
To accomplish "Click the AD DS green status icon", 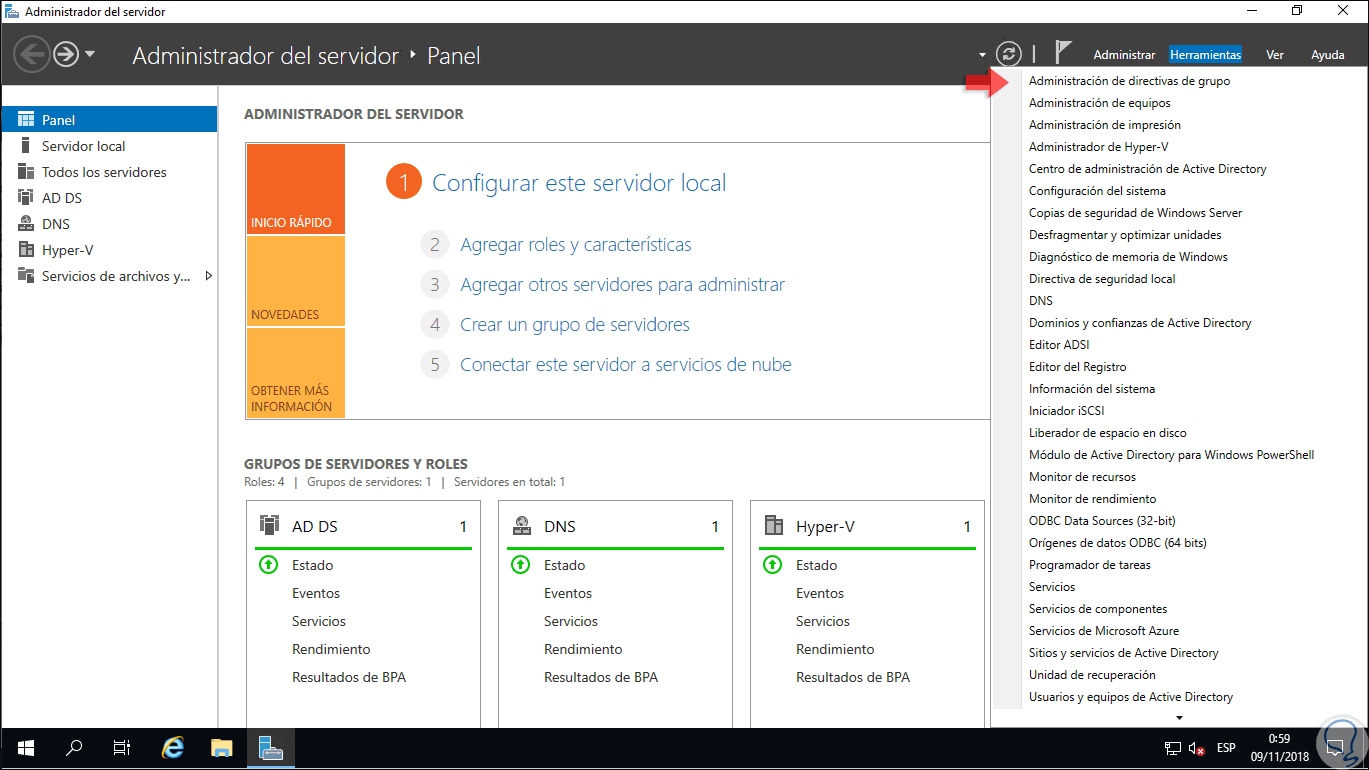I will coord(268,565).
